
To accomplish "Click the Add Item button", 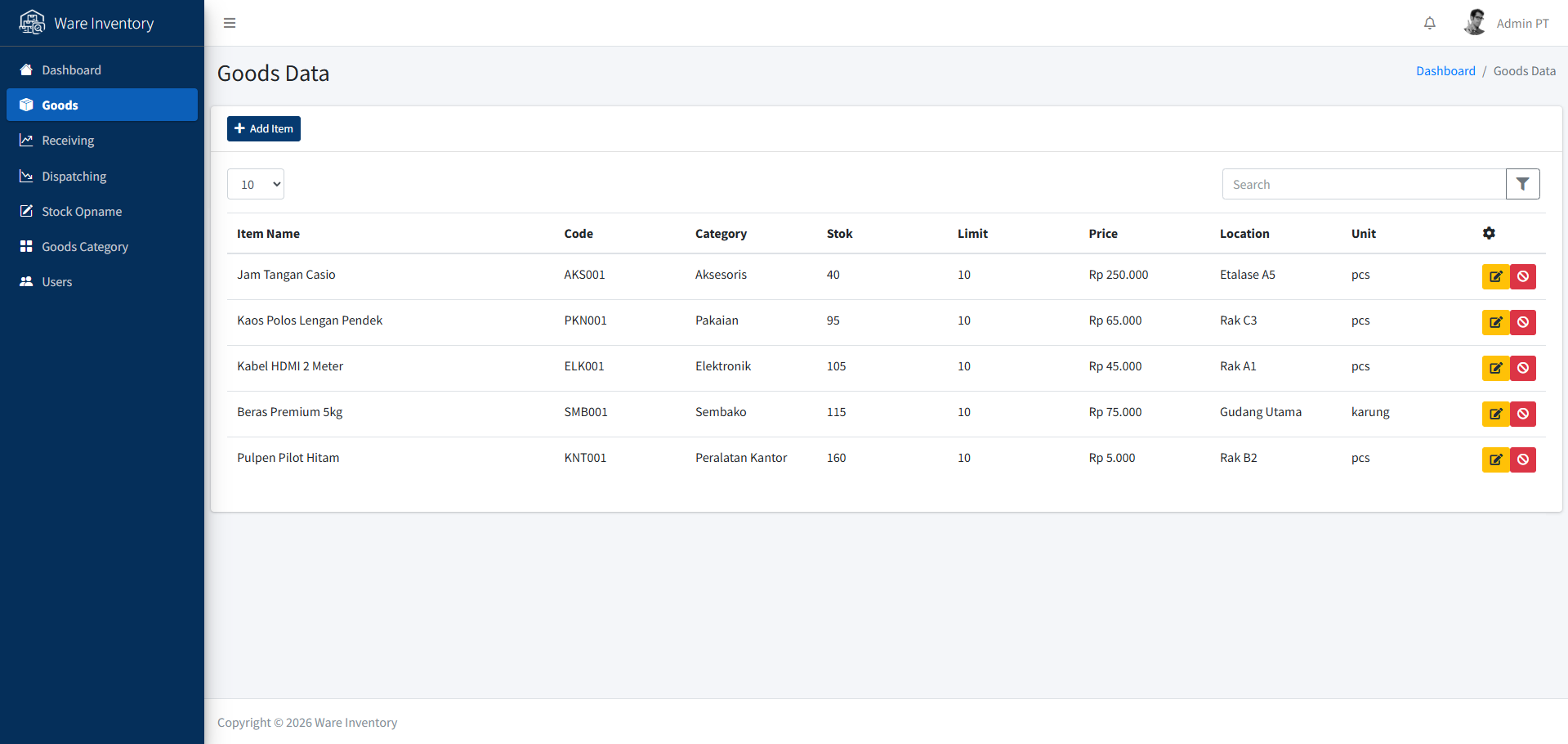I will pos(264,128).
